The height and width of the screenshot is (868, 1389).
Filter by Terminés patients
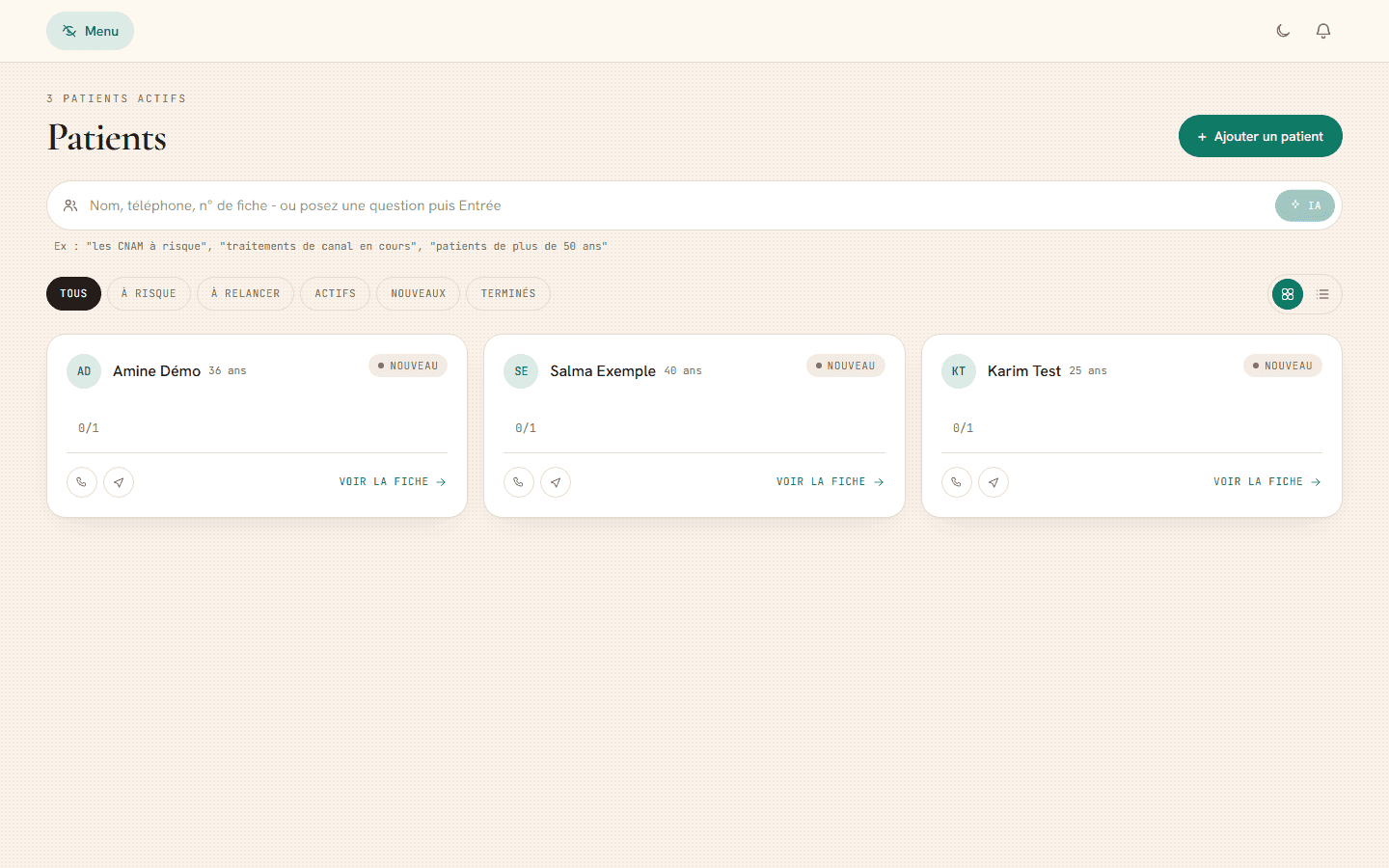click(508, 294)
